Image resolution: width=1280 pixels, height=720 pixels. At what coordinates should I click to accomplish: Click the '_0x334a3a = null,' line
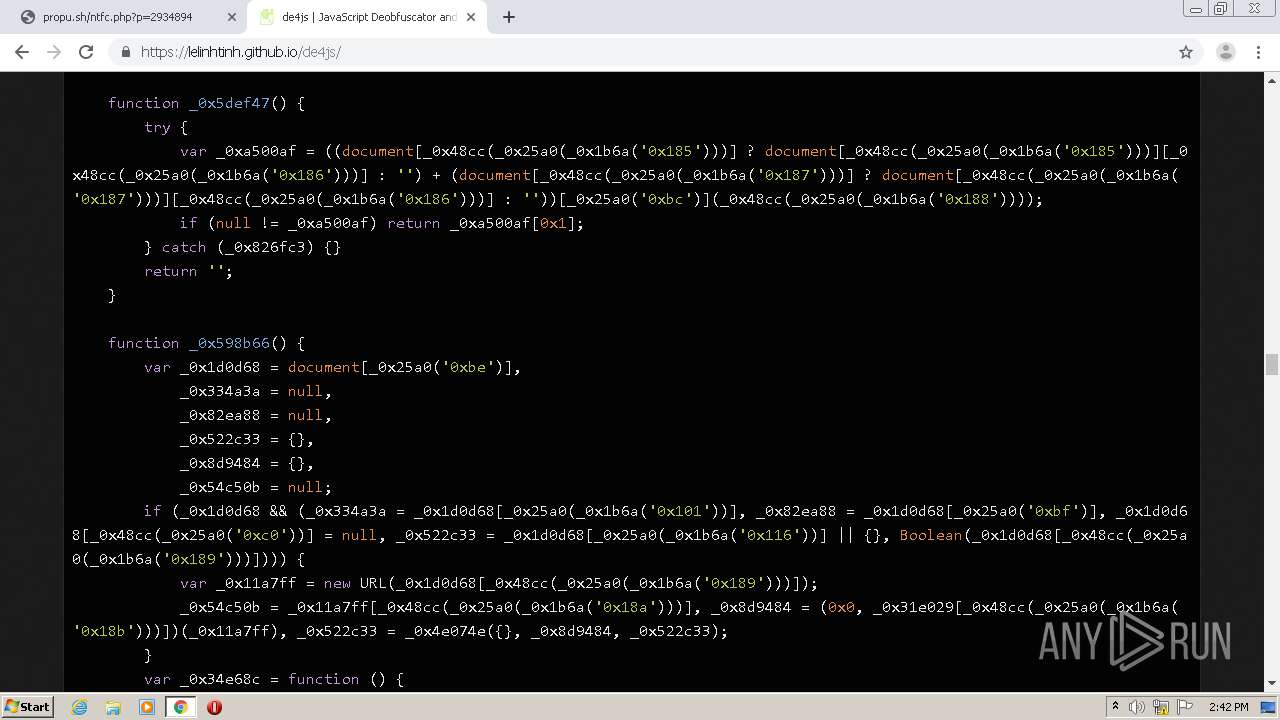click(256, 391)
